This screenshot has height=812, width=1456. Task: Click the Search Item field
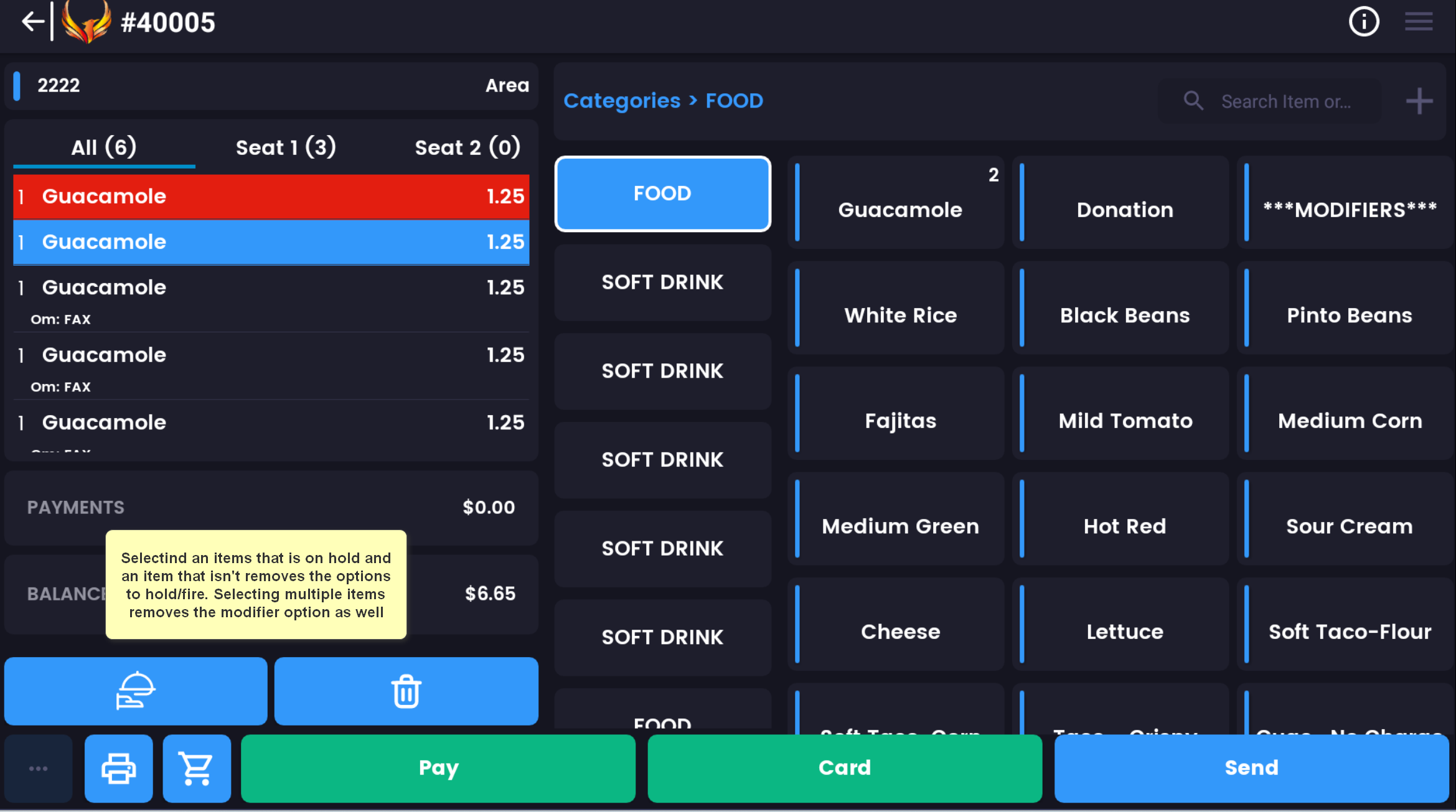pos(1285,101)
